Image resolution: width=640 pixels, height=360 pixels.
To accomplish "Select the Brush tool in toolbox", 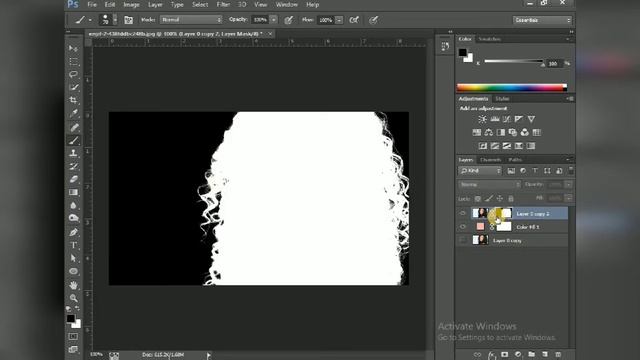I will click(x=73, y=141).
